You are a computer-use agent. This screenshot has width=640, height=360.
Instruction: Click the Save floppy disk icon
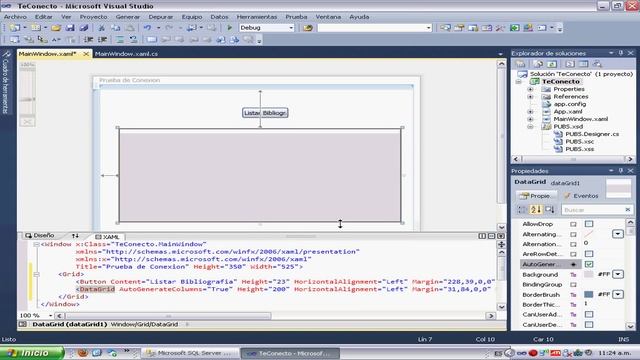(70, 28)
